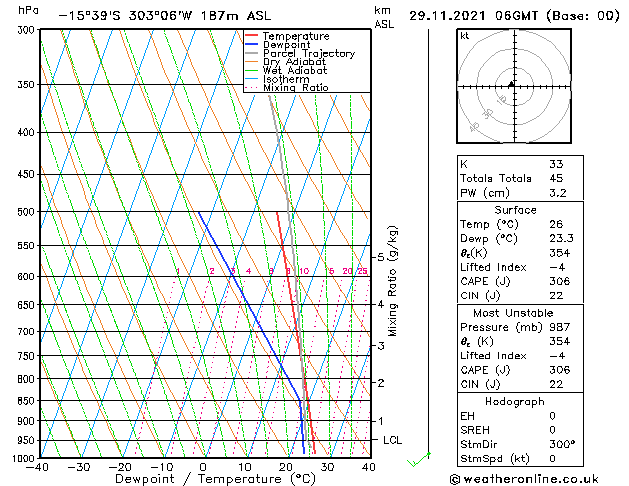Click the K index value 33
629x486 pixels.
[x=556, y=164]
